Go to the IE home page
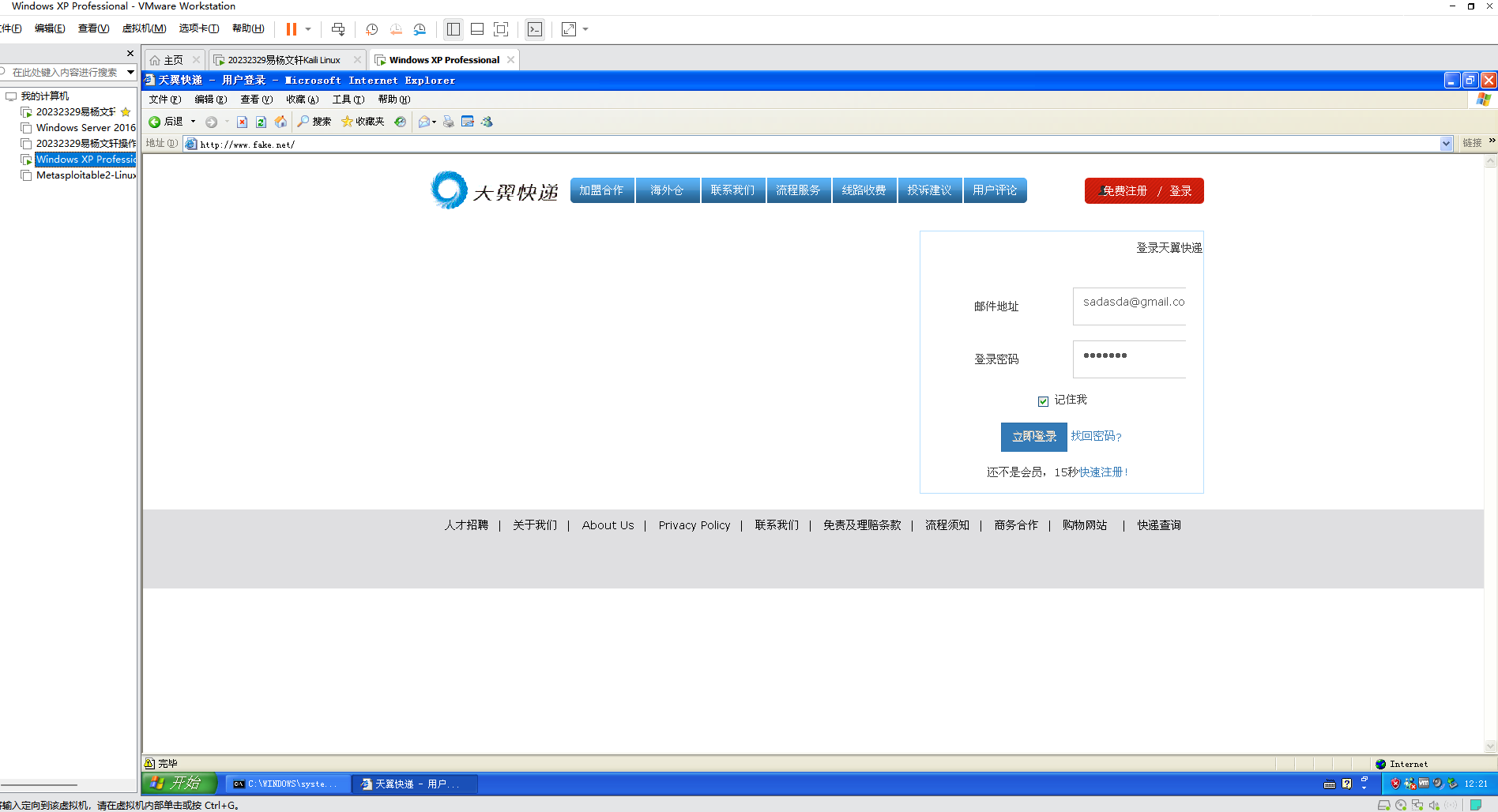 [x=280, y=122]
